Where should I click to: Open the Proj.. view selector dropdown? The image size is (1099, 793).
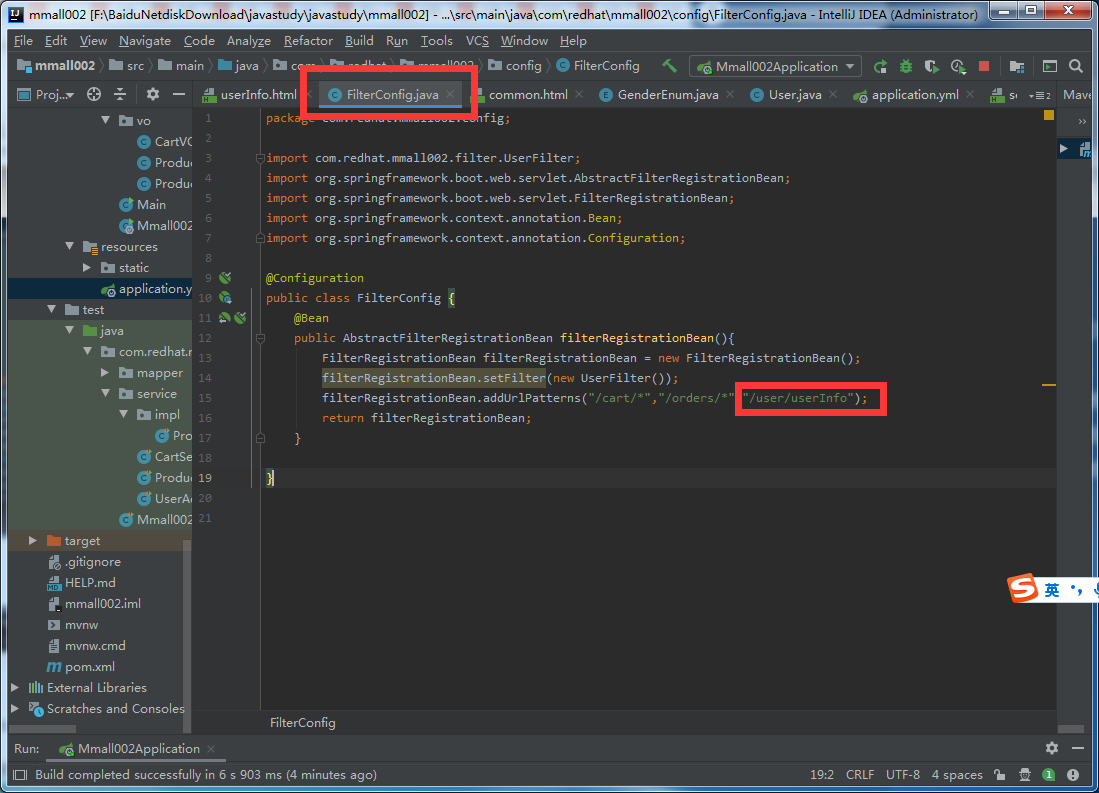coord(46,94)
